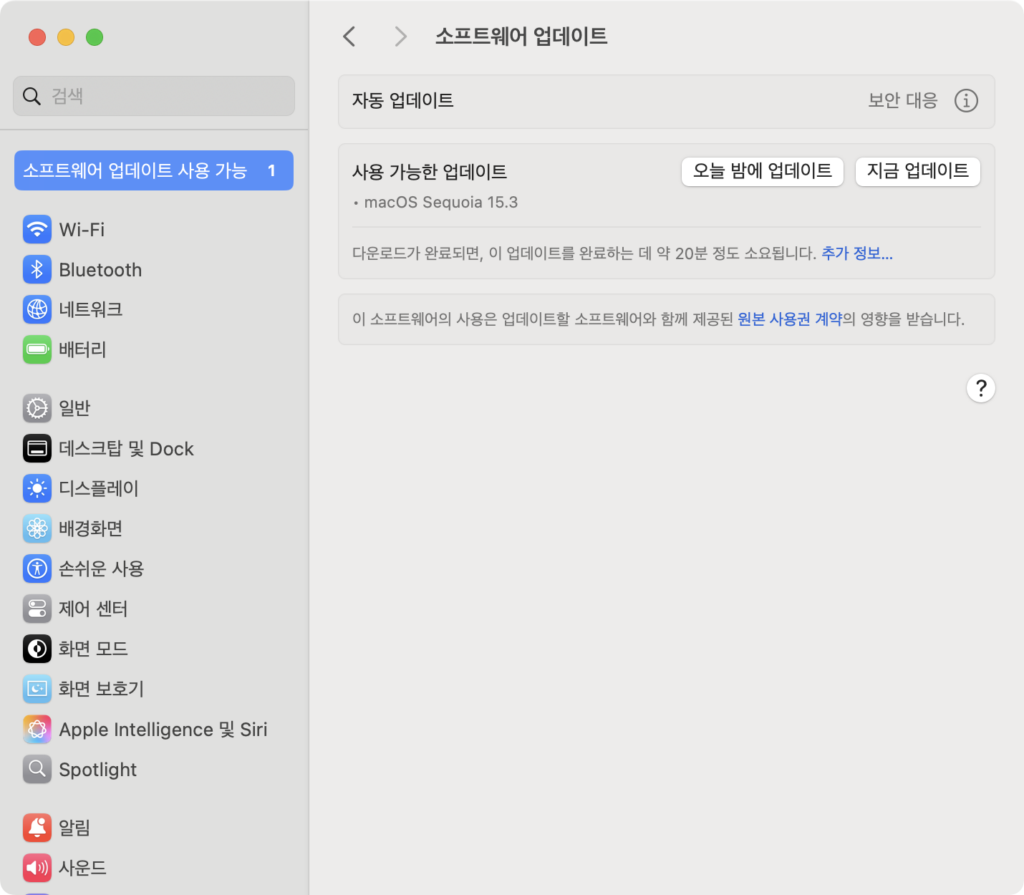1024x895 pixels.
Task: Select the Spotlight text label
Action: point(98,770)
